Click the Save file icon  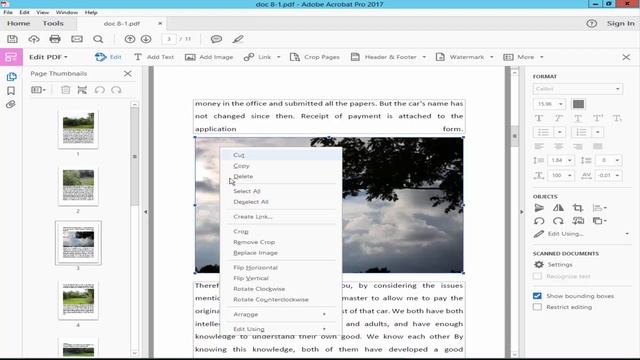[x=12, y=39]
